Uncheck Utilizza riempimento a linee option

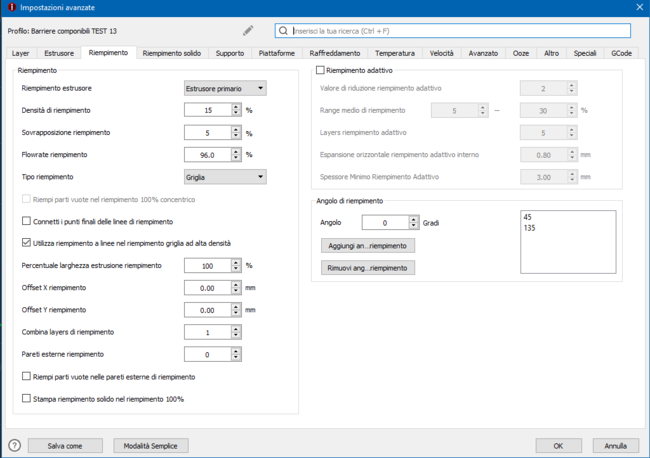pos(27,242)
